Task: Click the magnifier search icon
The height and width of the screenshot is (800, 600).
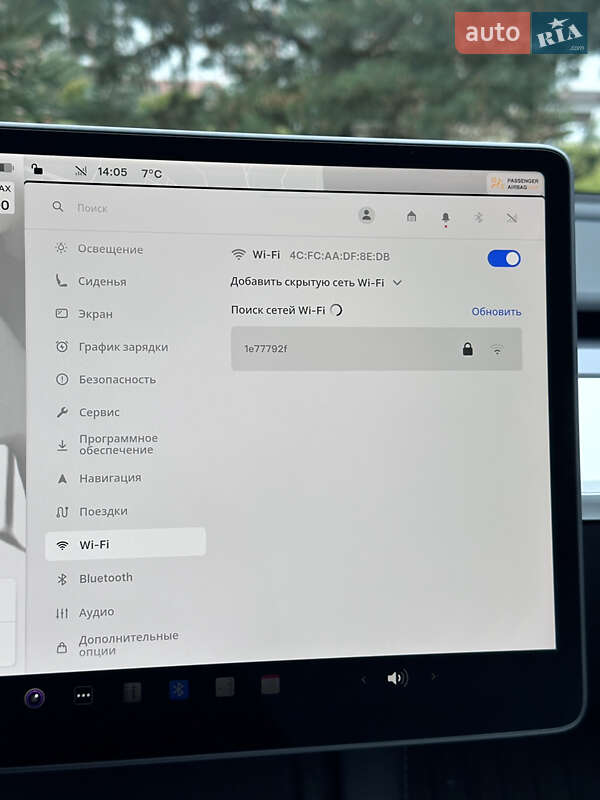Action: [58, 207]
